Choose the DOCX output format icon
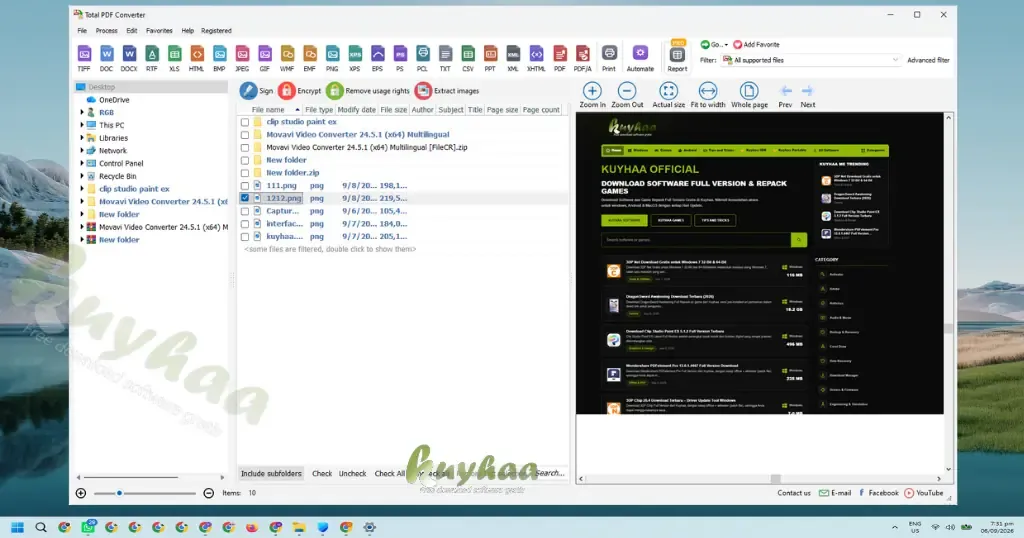This screenshot has width=1024, height=538. coord(129,54)
